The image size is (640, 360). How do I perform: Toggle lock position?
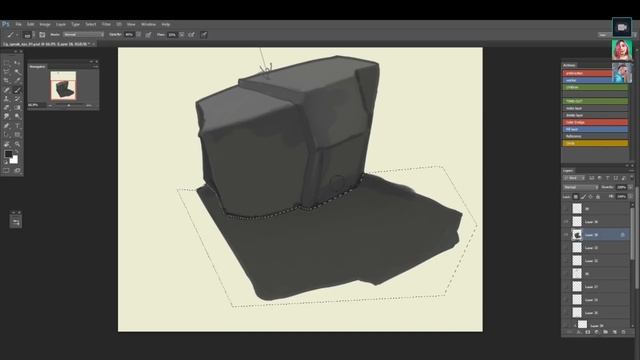(x=591, y=197)
